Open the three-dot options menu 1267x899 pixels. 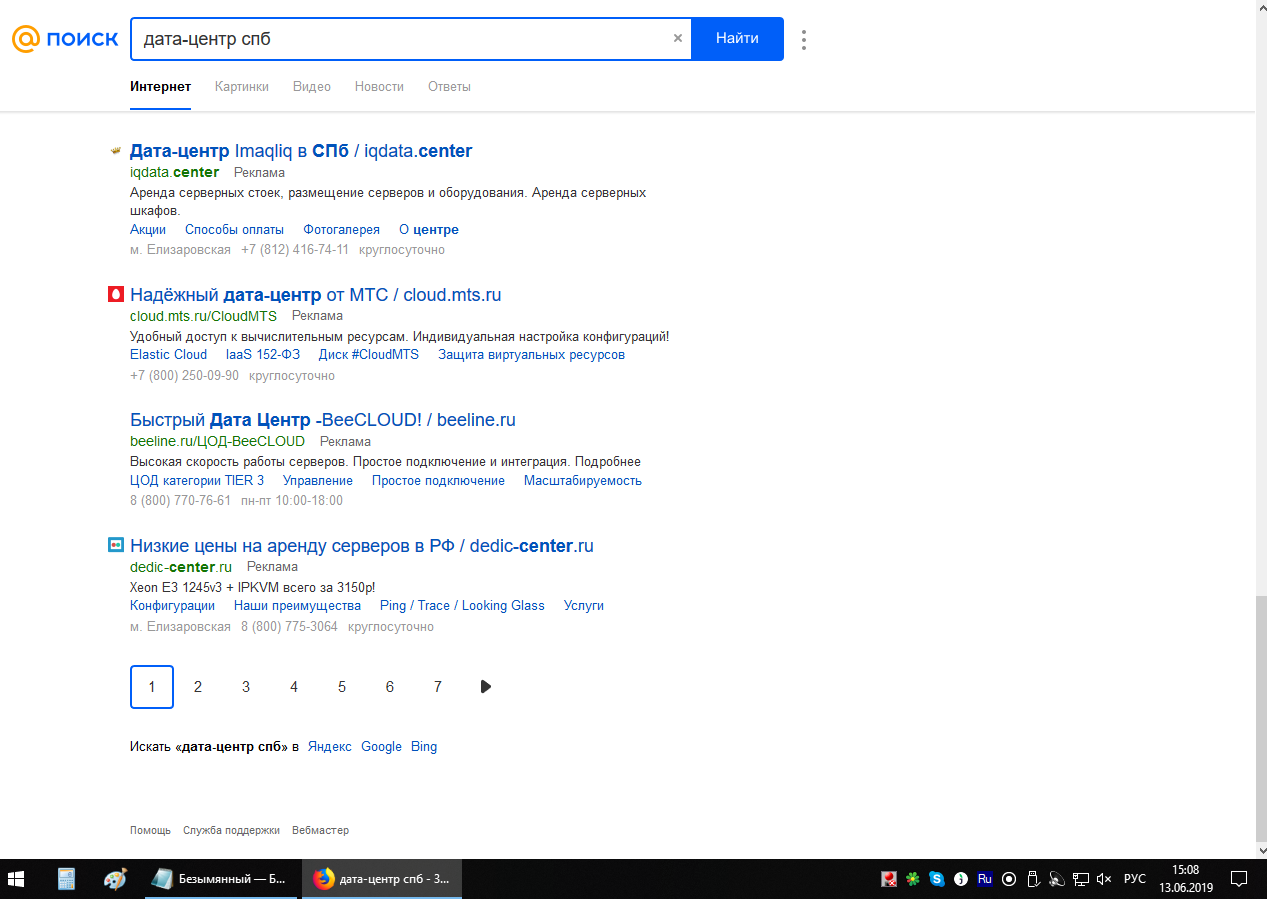click(804, 40)
